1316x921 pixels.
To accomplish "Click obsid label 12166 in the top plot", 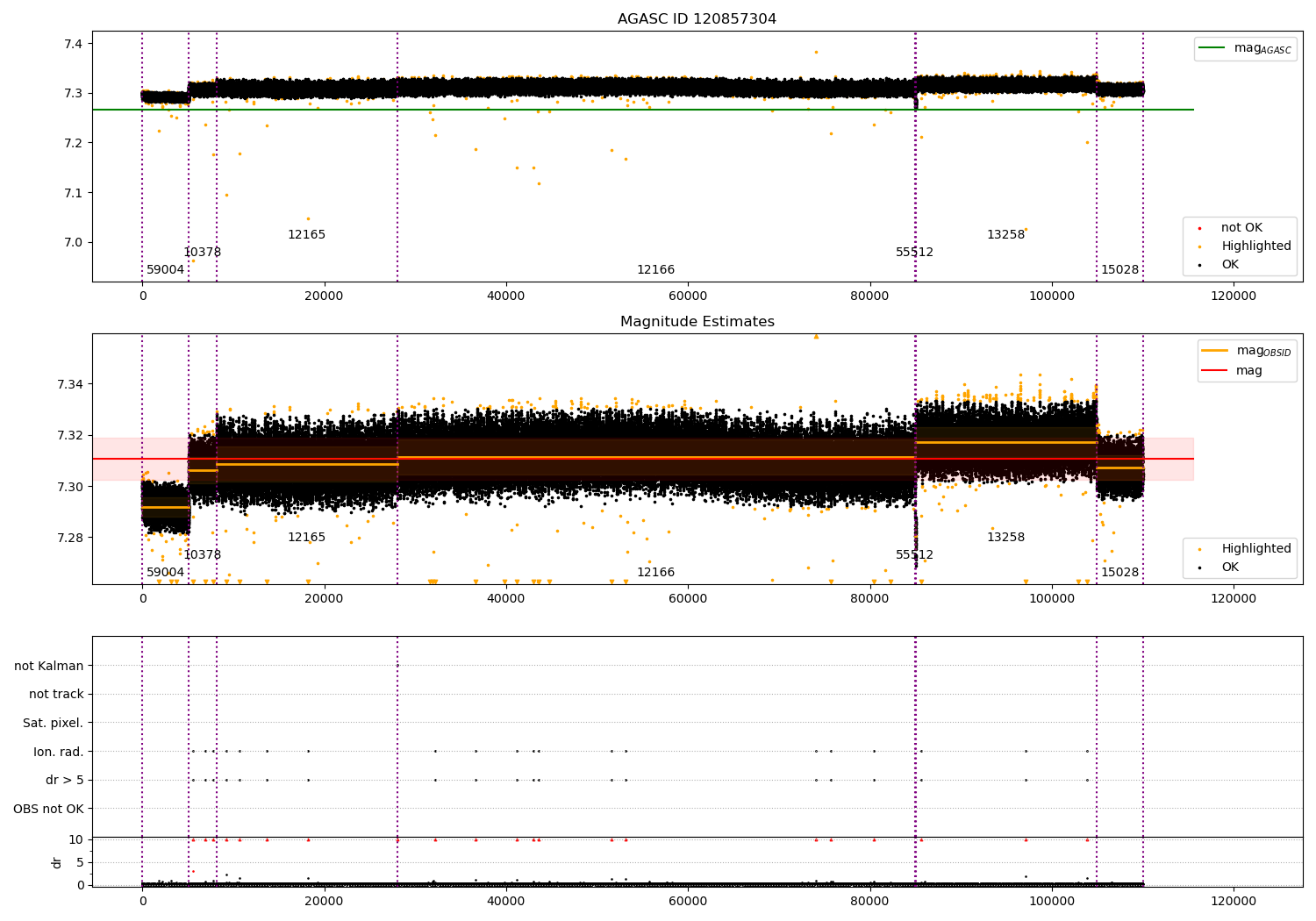I will [655, 270].
